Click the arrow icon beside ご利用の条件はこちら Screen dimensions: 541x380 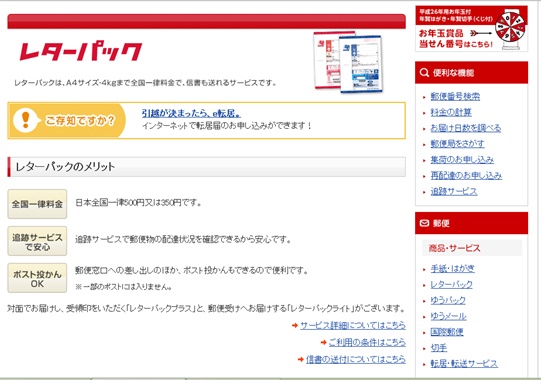click(x=323, y=342)
